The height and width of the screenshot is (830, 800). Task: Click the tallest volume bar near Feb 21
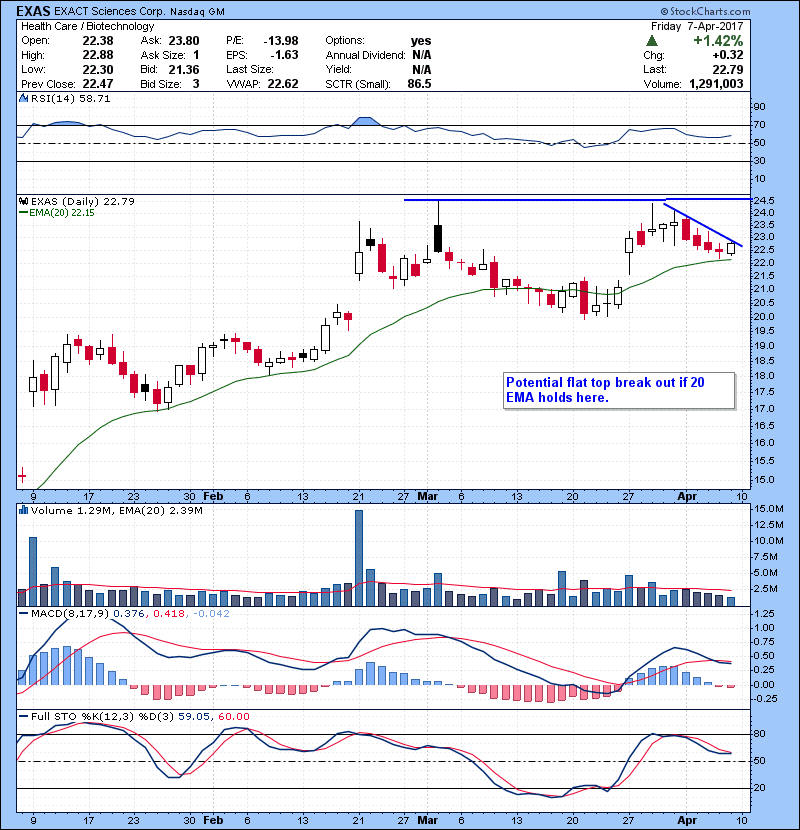coord(359,558)
